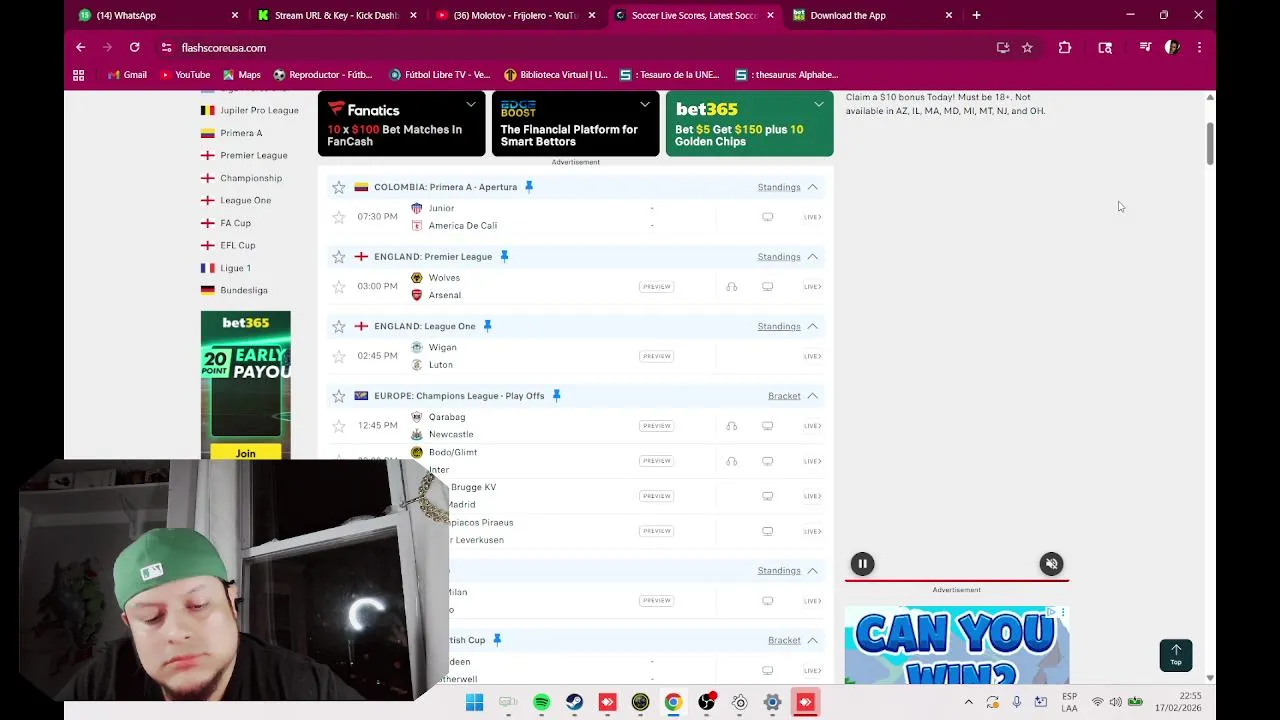Expand the bet365 ad dropdown arrow

click(x=819, y=104)
